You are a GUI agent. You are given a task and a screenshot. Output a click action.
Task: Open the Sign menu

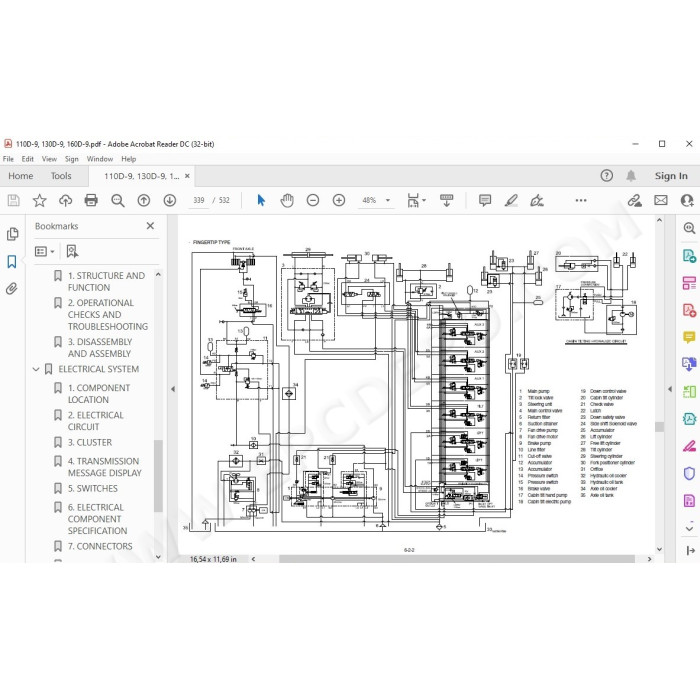click(x=71, y=159)
